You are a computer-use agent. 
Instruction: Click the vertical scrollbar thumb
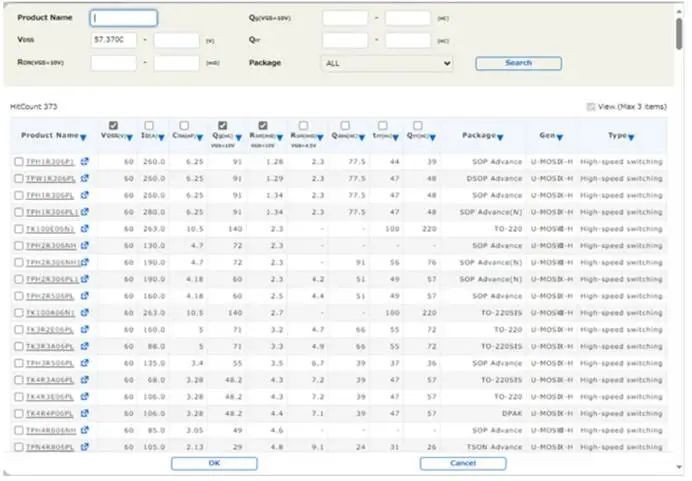point(679,33)
